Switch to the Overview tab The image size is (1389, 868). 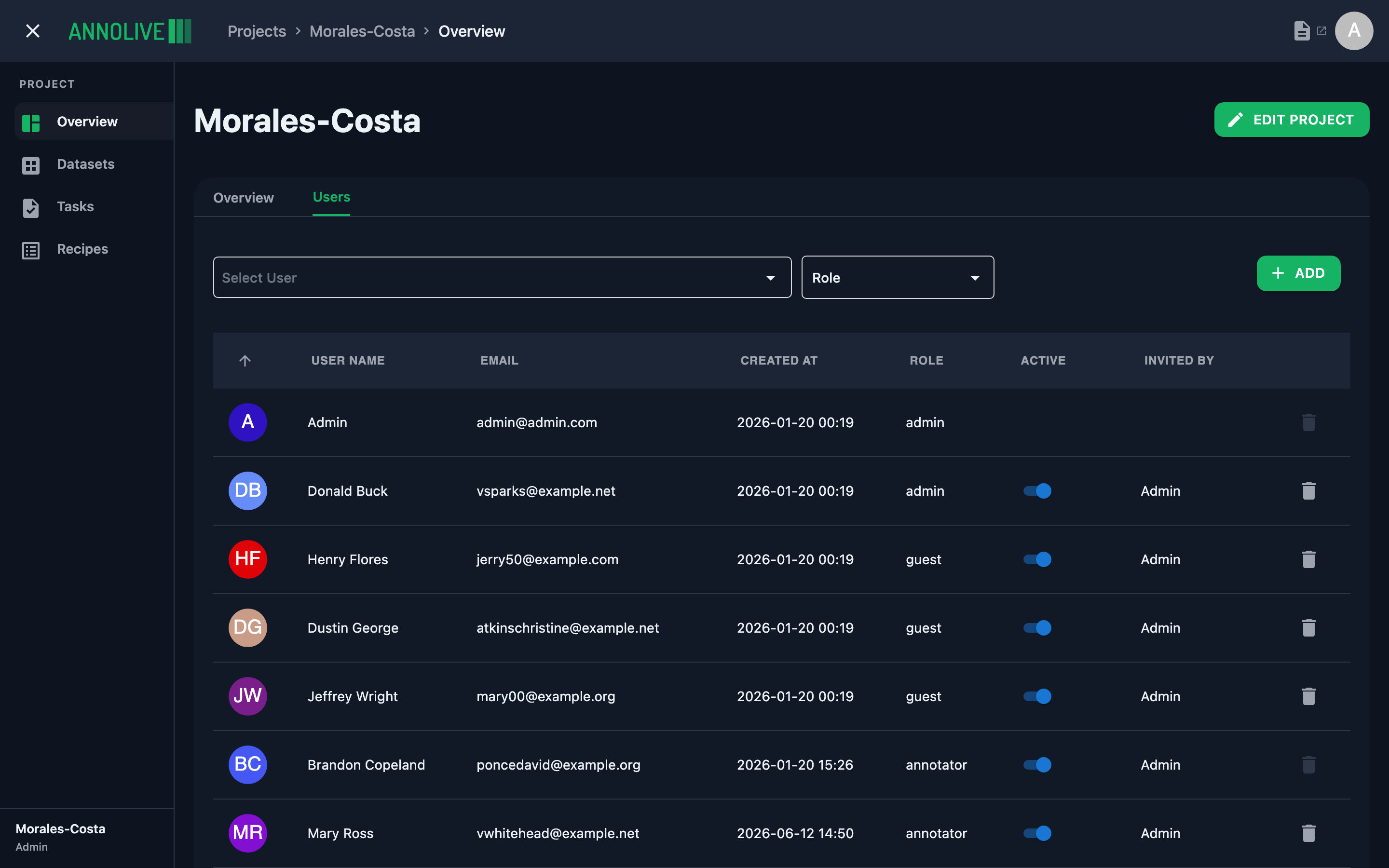(x=244, y=198)
